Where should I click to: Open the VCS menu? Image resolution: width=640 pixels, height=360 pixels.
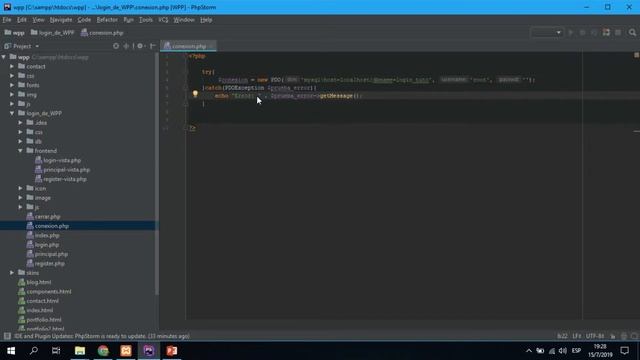[x=163, y=20]
